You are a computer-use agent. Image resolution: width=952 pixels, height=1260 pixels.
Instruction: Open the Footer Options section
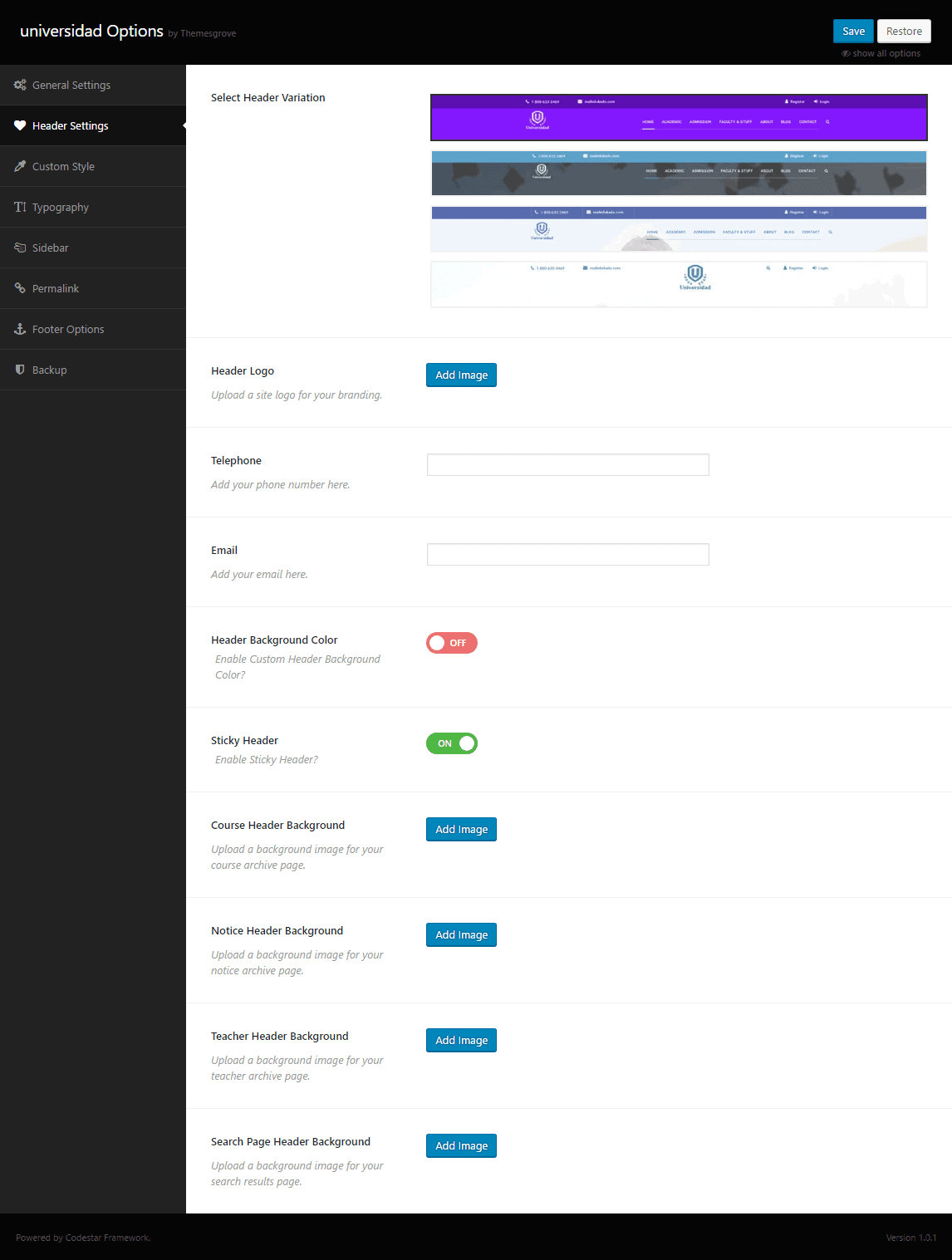point(68,329)
